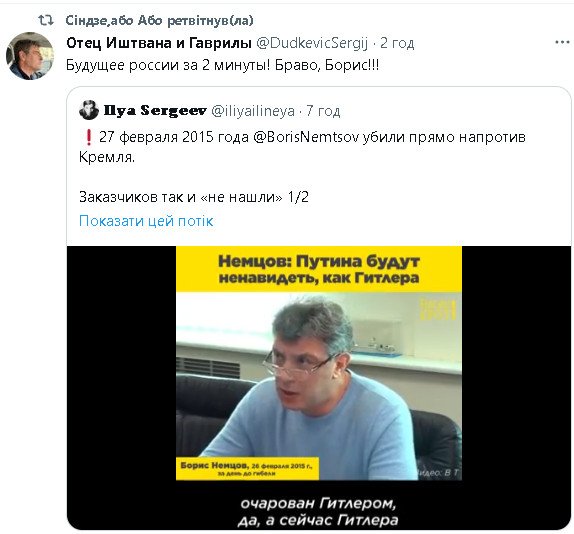
Task: Open the @BorisNemtsov mention
Action: coord(306,137)
